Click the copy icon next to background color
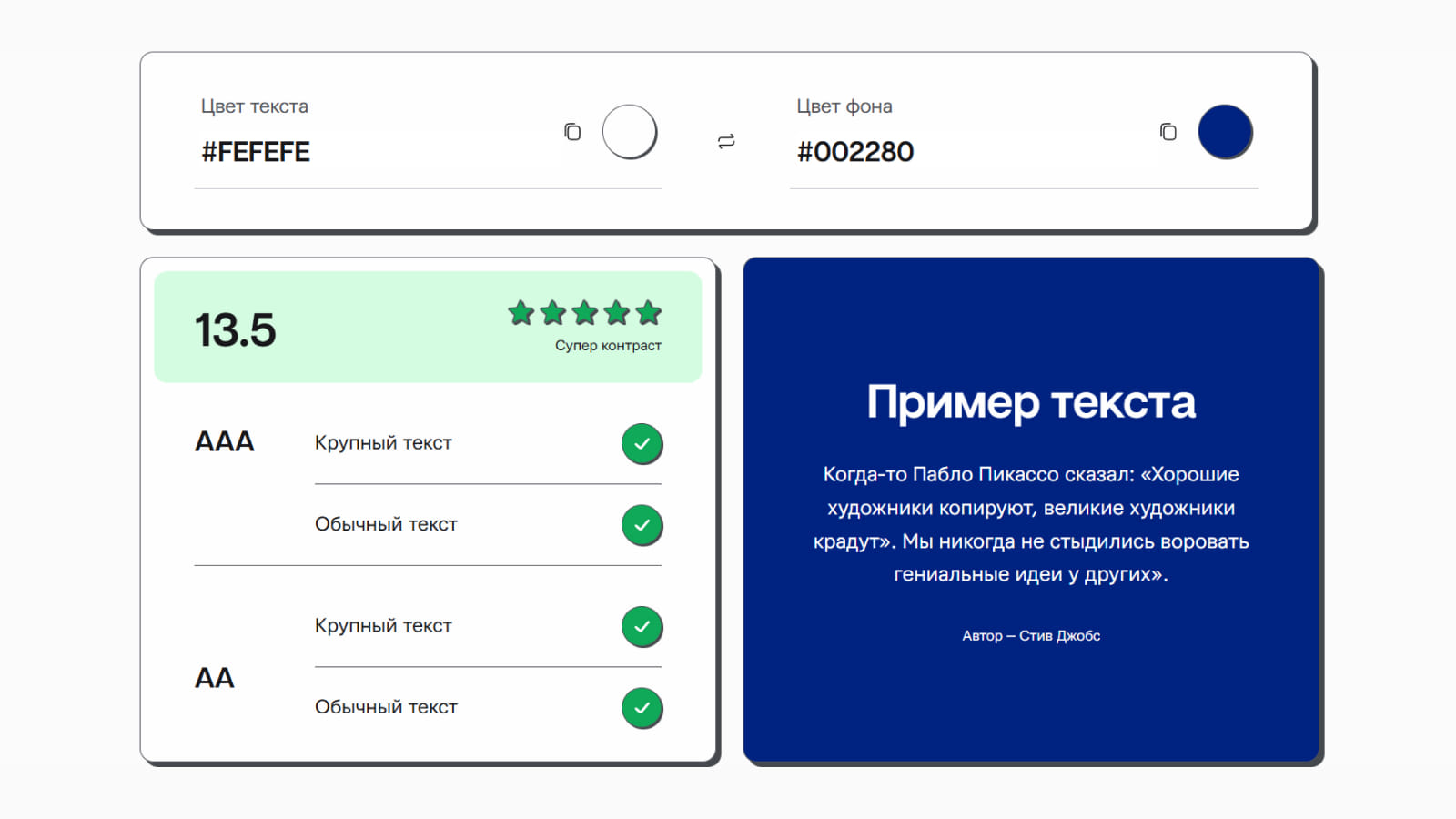 [x=1168, y=132]
